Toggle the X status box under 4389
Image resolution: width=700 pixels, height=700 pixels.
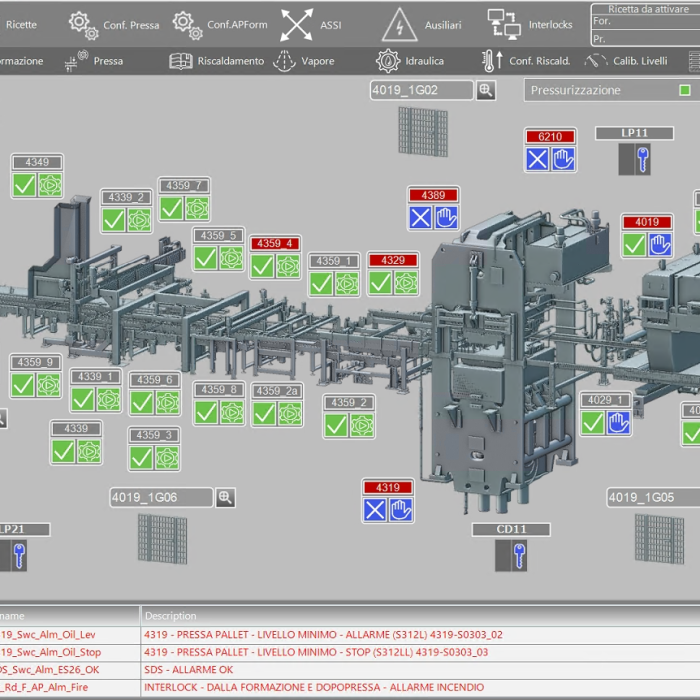point(421,217)
